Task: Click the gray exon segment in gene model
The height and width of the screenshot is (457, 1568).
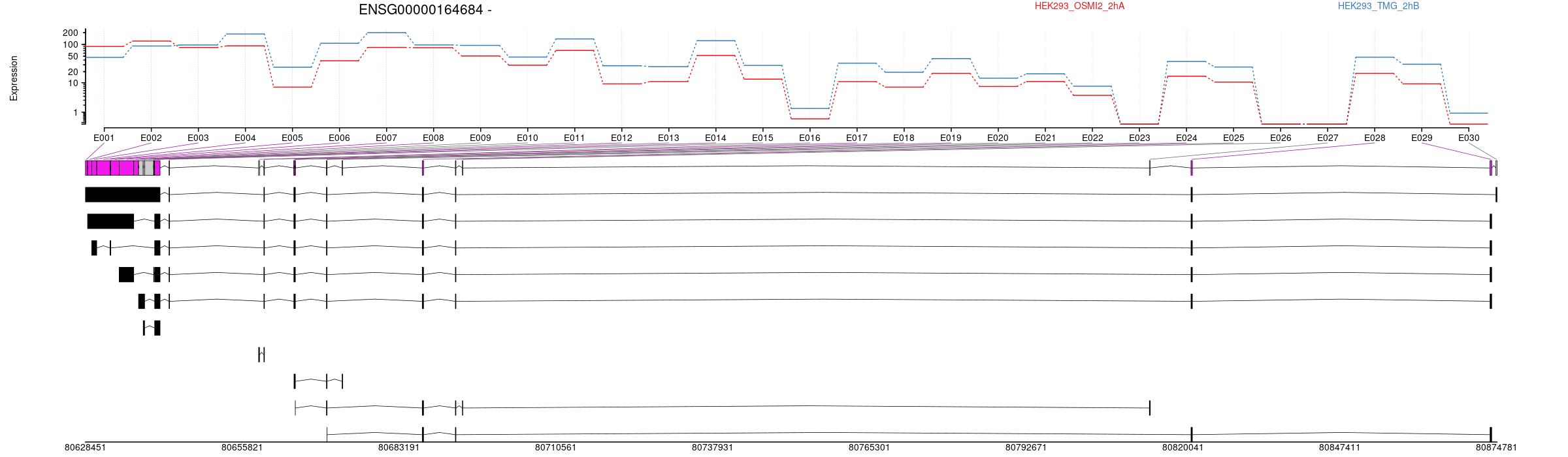Action: [x=150, y=168]
